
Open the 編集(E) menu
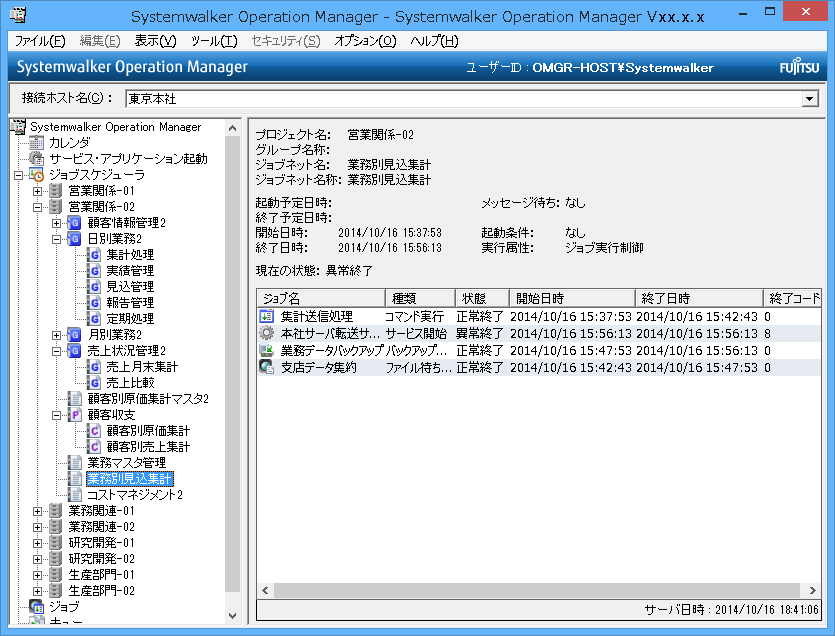pos(100,41)
